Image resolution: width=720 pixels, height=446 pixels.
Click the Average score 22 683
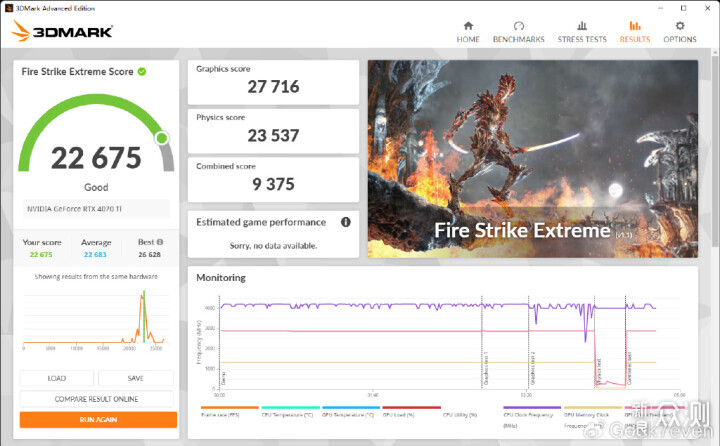(x=95, y=254)
